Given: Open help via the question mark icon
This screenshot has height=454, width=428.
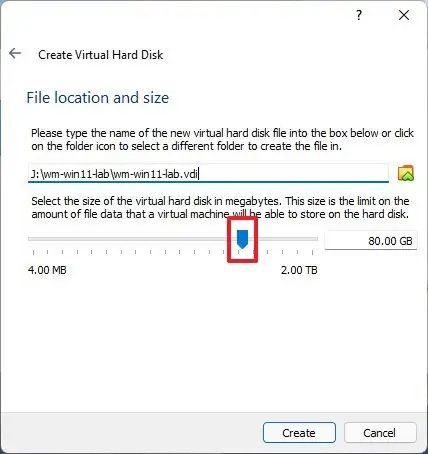Looking at the screenshot, I should pyautogui.click(x=359, y=15).
